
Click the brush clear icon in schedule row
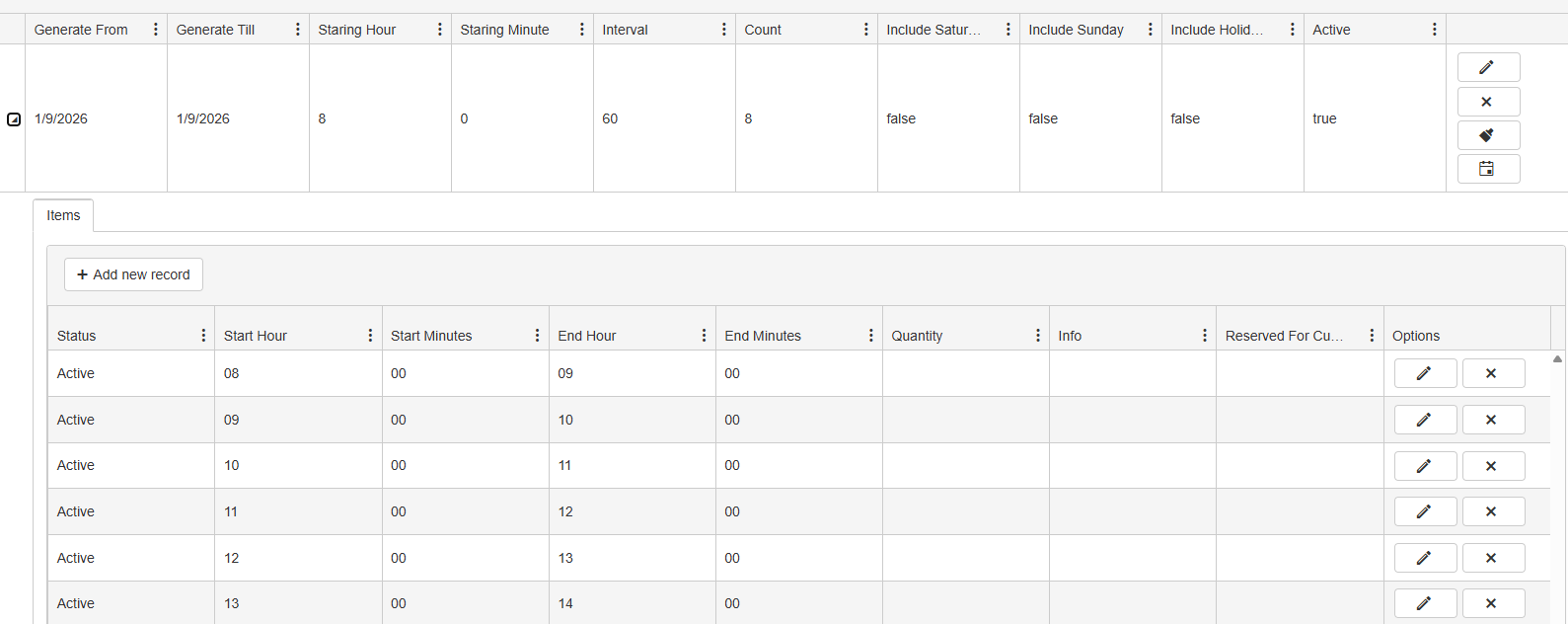[1487, 135]
